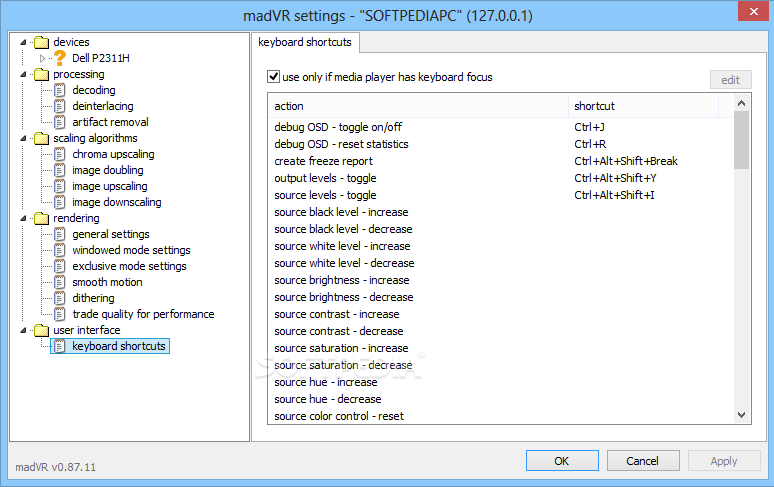Select the keyboard shortcuts tab
Screen dimensions: 774x487
coord(305,42)
